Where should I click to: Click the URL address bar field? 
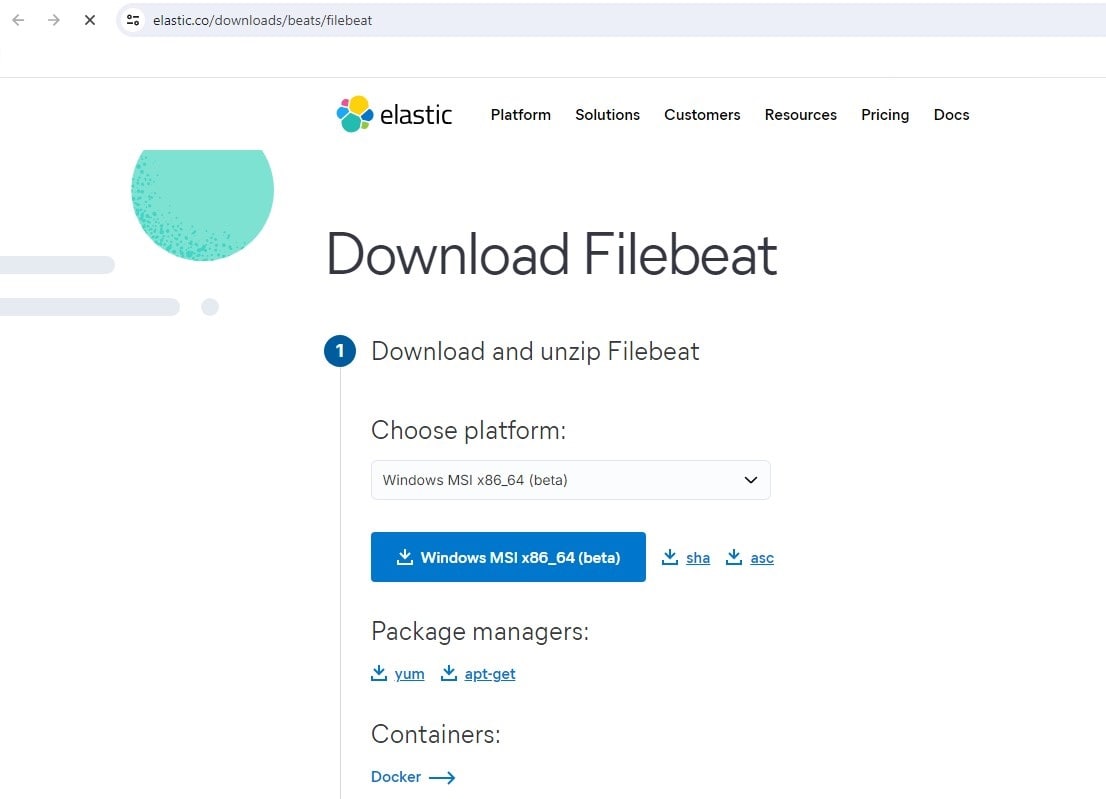600,20
